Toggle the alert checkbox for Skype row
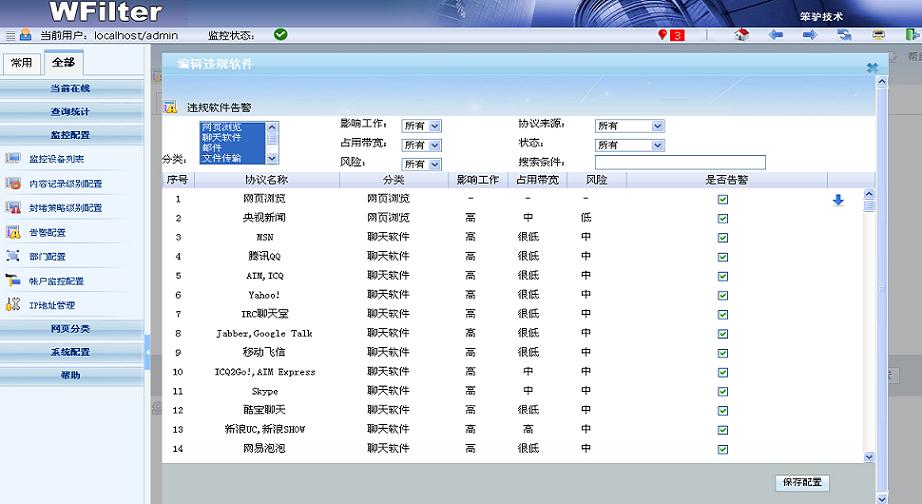 (x=723, y=391)
